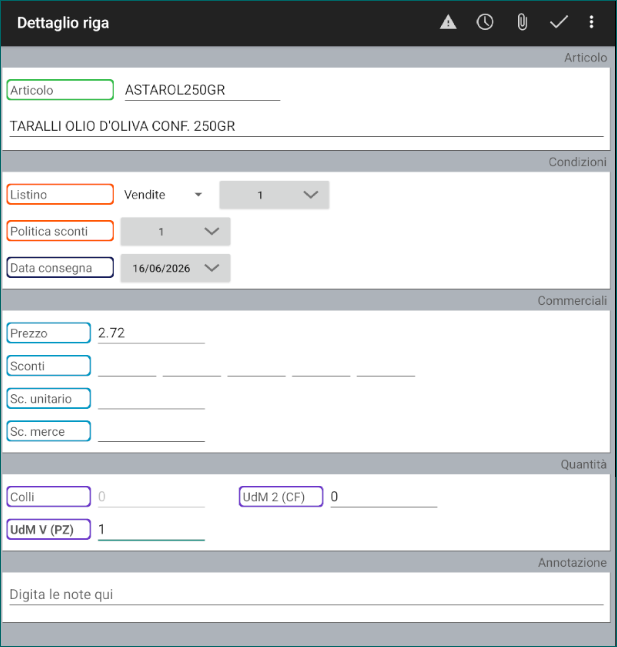Click the Politica sconti label button
This screenshot has height=647, width=617.
[60, 231]
